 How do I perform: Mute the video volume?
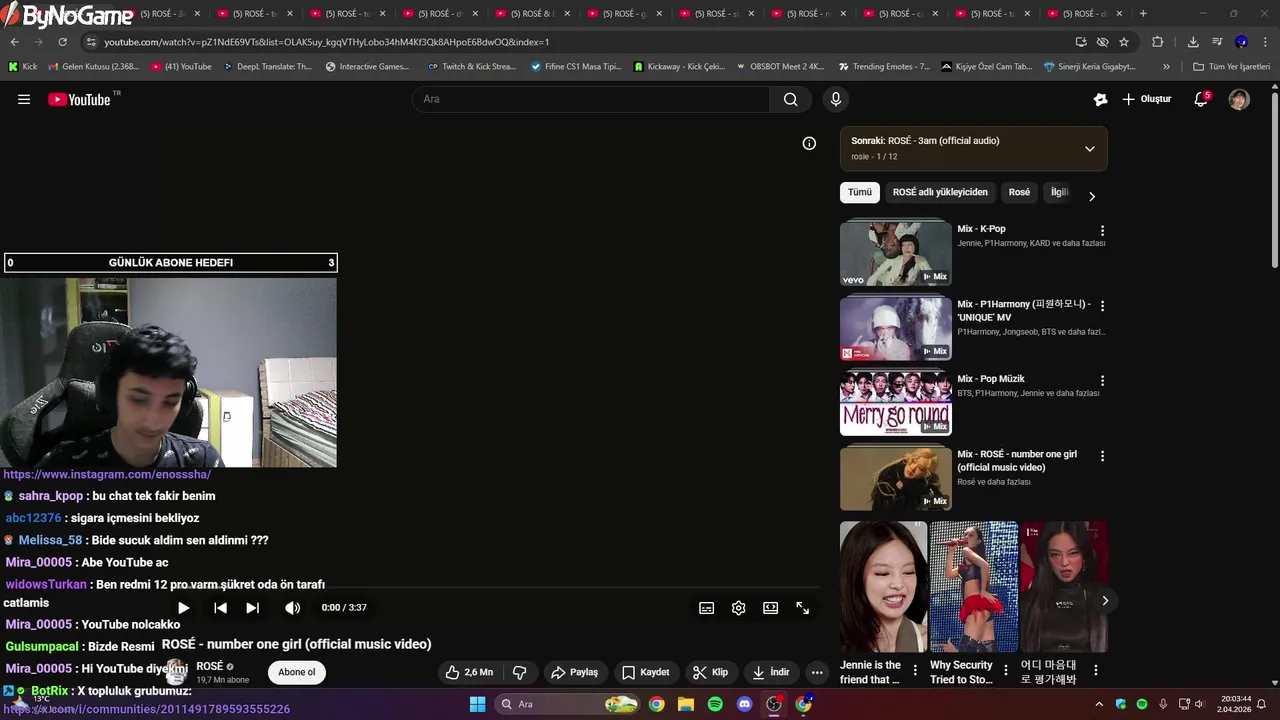(x=292, y=608)
